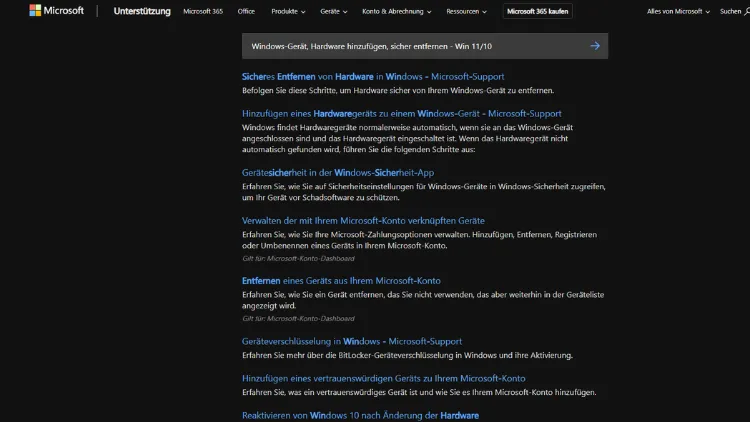
Task: Open Entfernen eines Geräts aus Microsoft-Konto
Action: [x=341, y=281]
